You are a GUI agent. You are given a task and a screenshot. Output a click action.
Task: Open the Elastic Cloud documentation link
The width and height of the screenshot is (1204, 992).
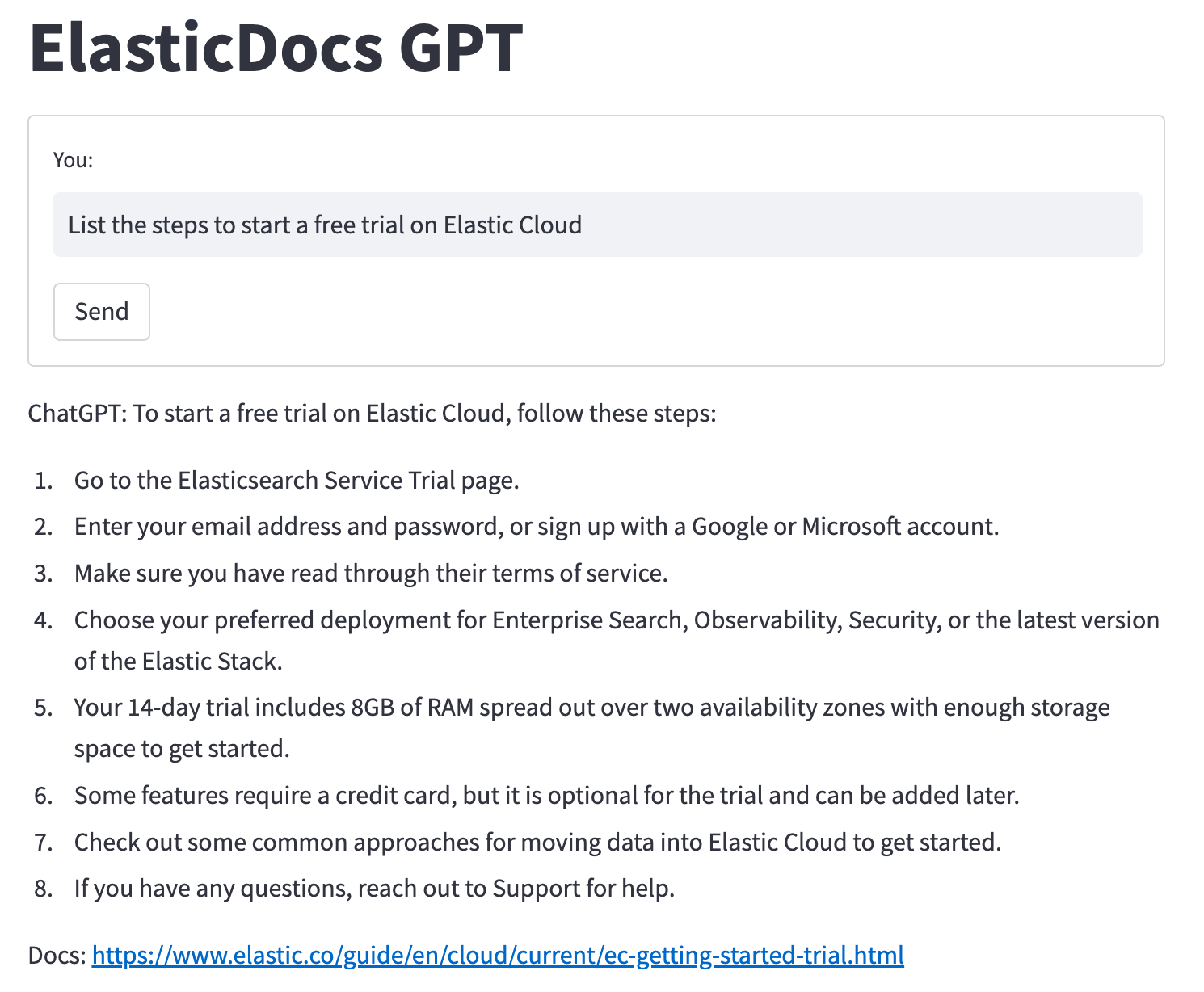click(497, 955)
